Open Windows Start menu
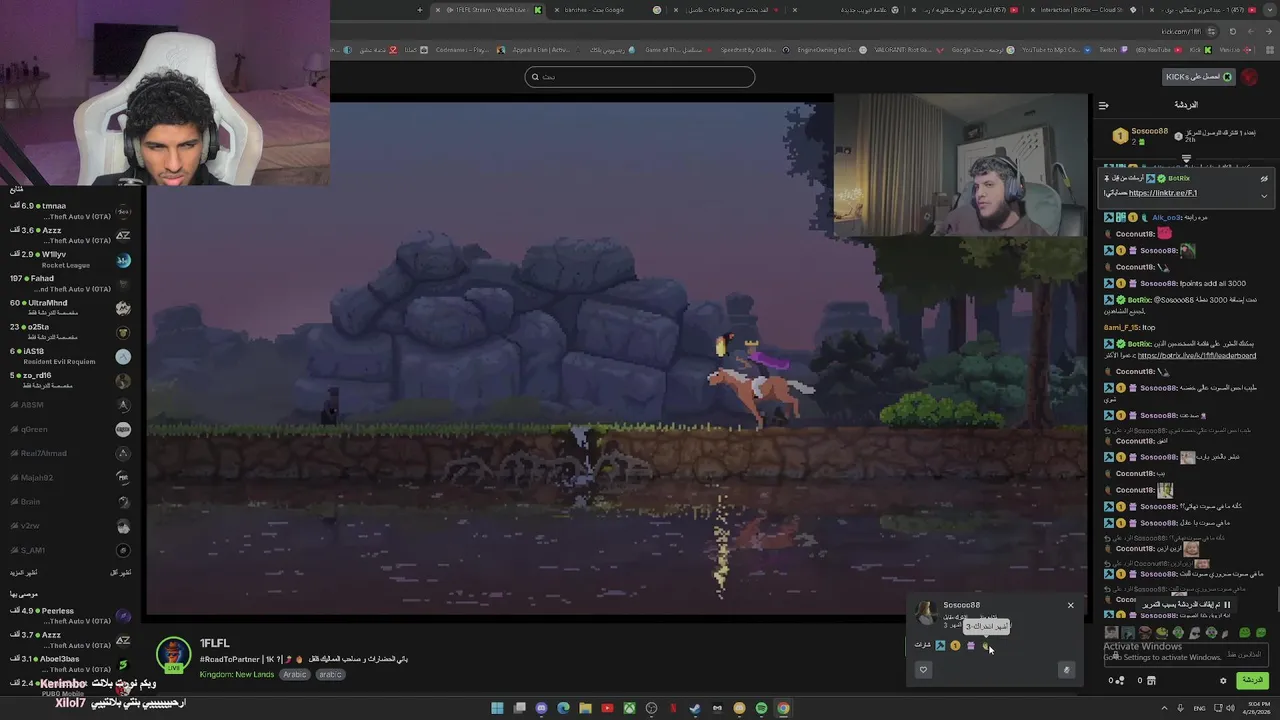The height and width of the screenshot is (720, 1280). 497,708
